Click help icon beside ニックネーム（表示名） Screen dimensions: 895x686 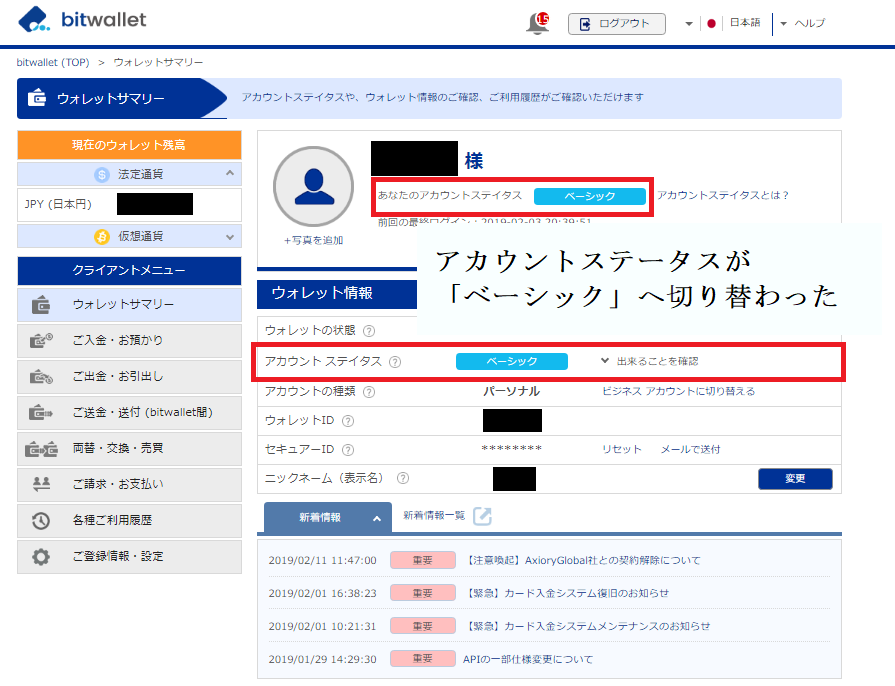pyautogui.click(x=403, y=478)
